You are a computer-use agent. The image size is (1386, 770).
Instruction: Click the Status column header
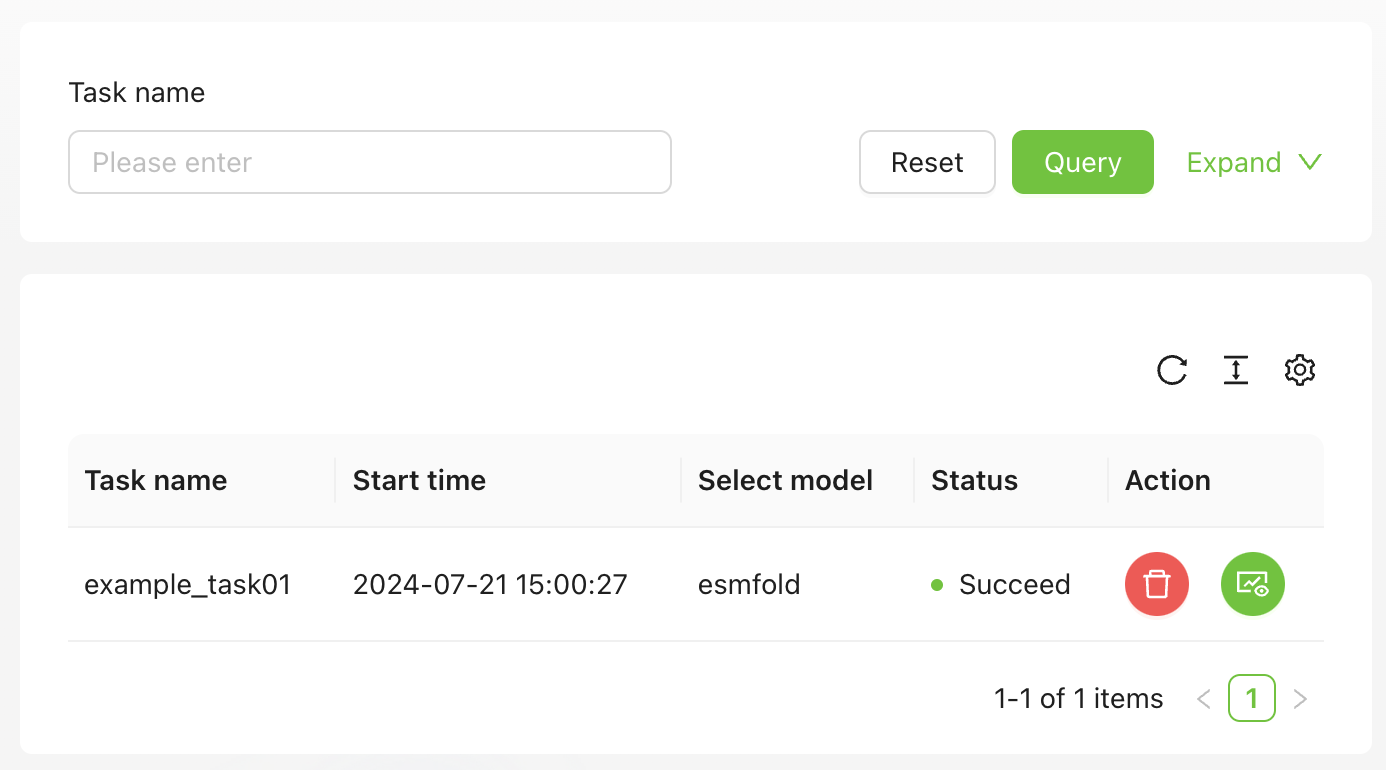click(974, 480)
